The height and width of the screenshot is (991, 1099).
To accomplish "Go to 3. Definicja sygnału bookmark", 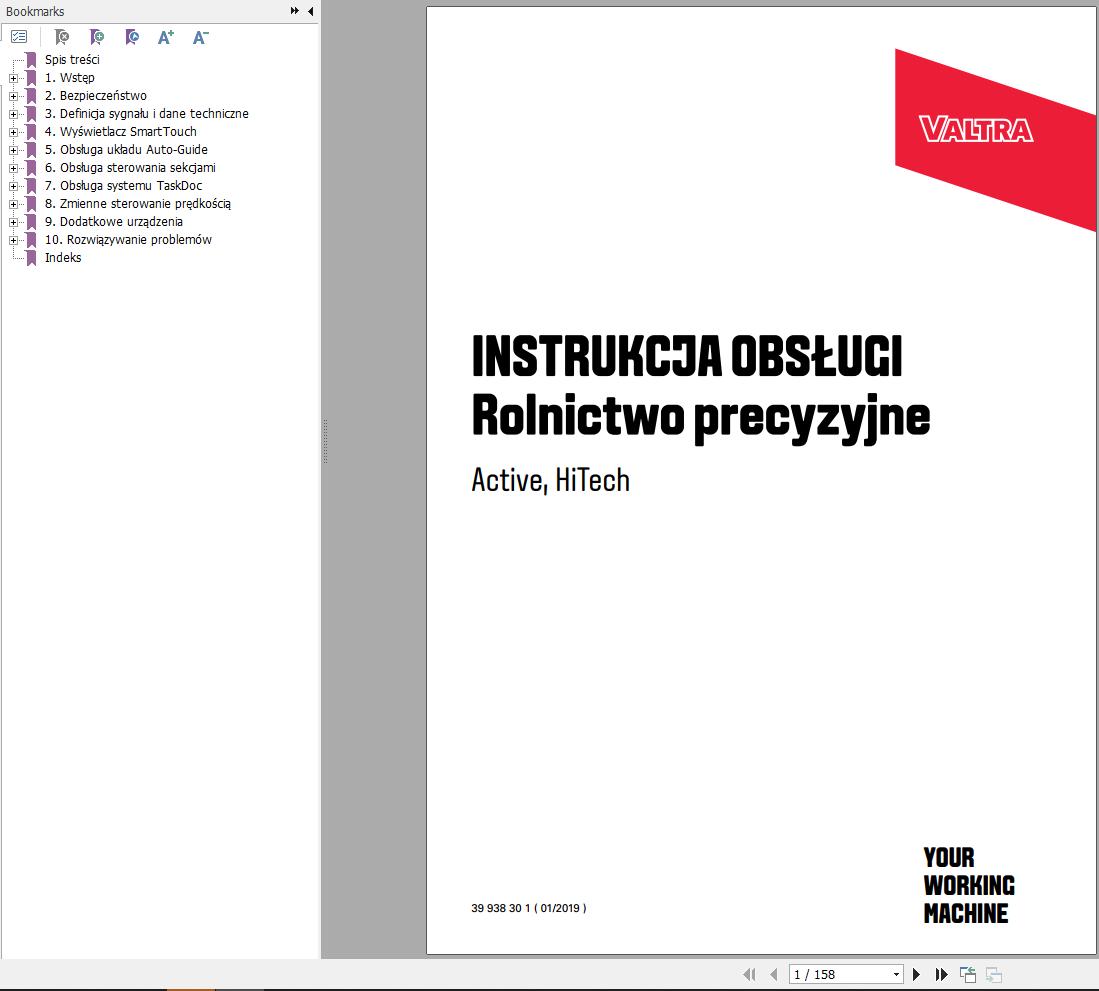I will (146, 114).
